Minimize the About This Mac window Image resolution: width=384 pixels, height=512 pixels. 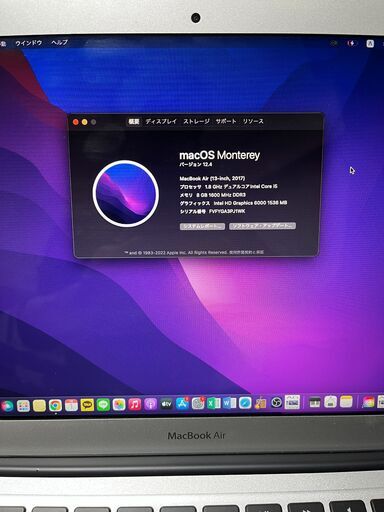[85, 122]
